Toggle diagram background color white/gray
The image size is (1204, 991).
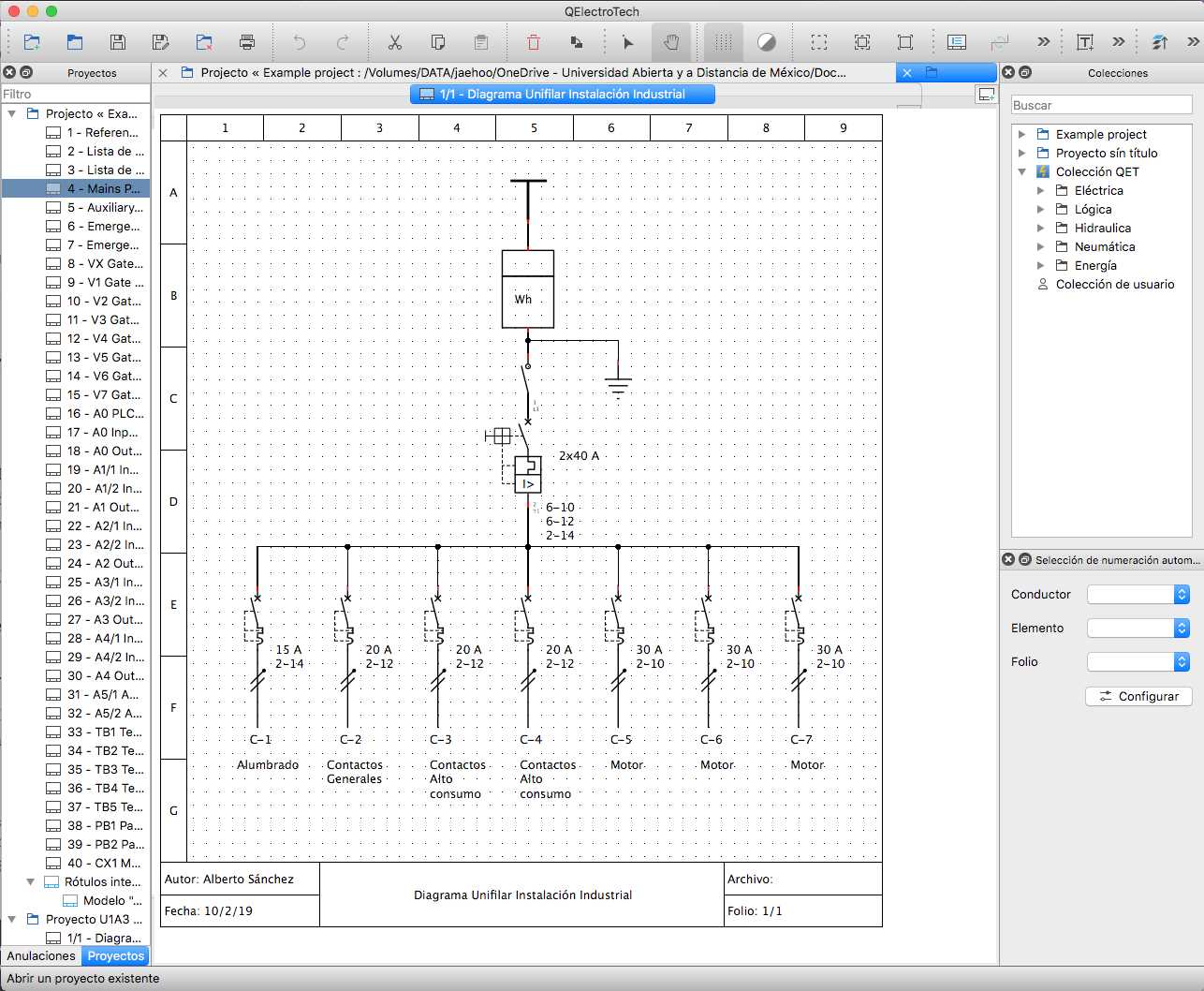click(x=767, y=42)
